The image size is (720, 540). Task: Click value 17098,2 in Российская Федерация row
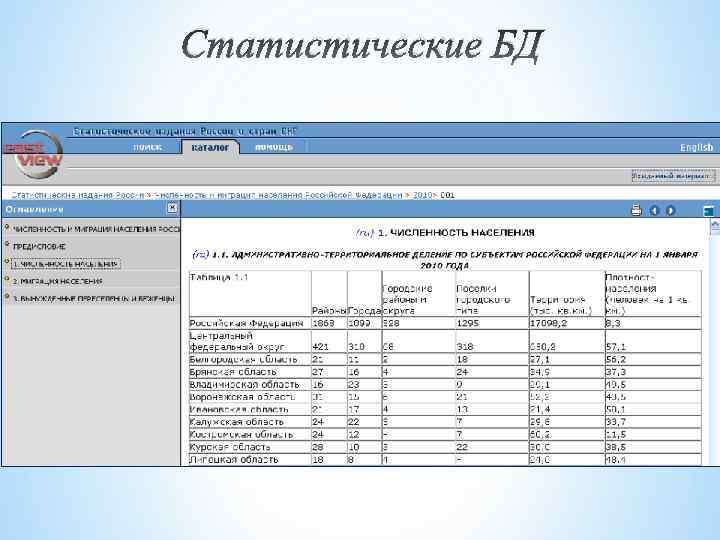tap(548, 323)
